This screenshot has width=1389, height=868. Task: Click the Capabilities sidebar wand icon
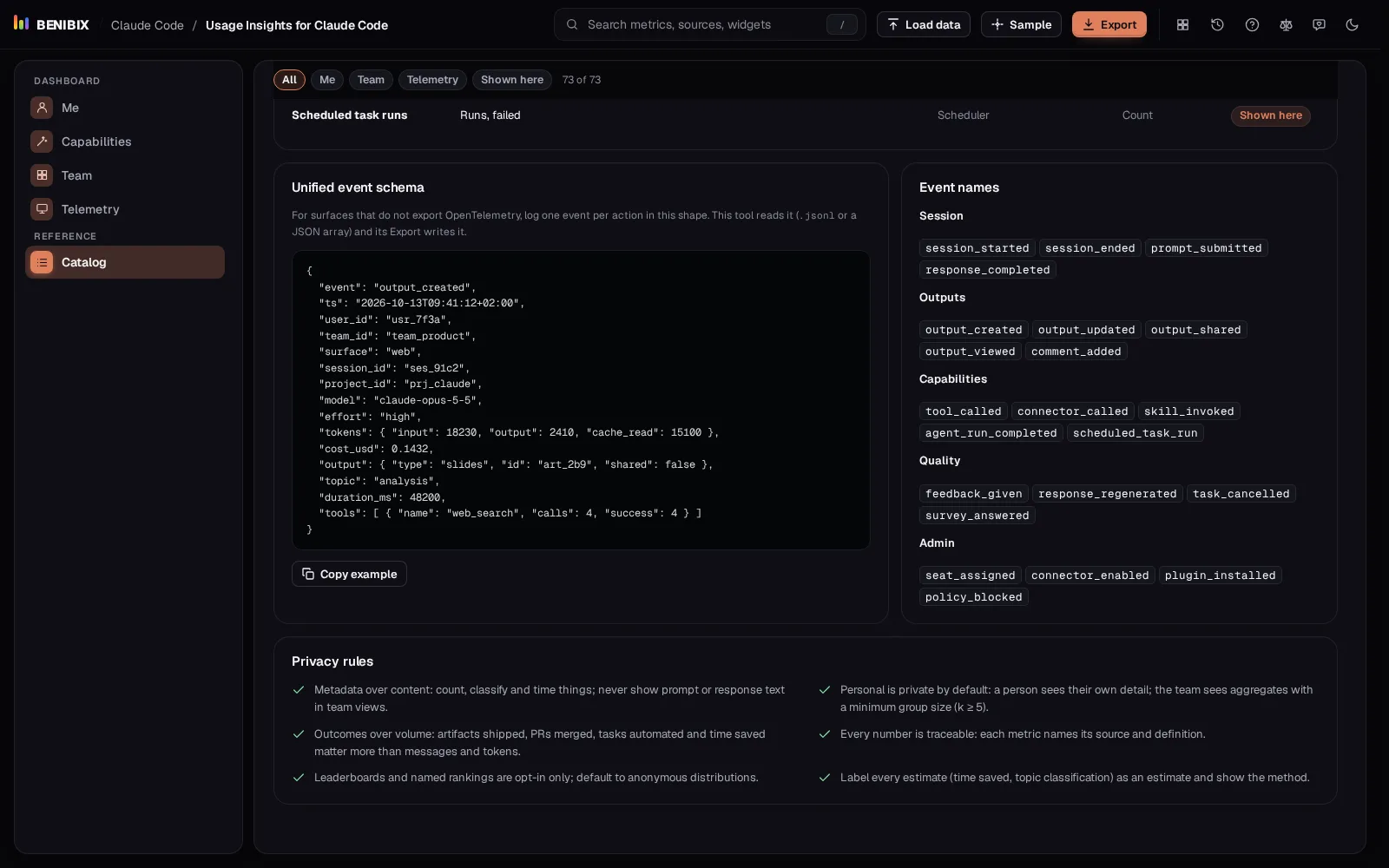point(42,141)
